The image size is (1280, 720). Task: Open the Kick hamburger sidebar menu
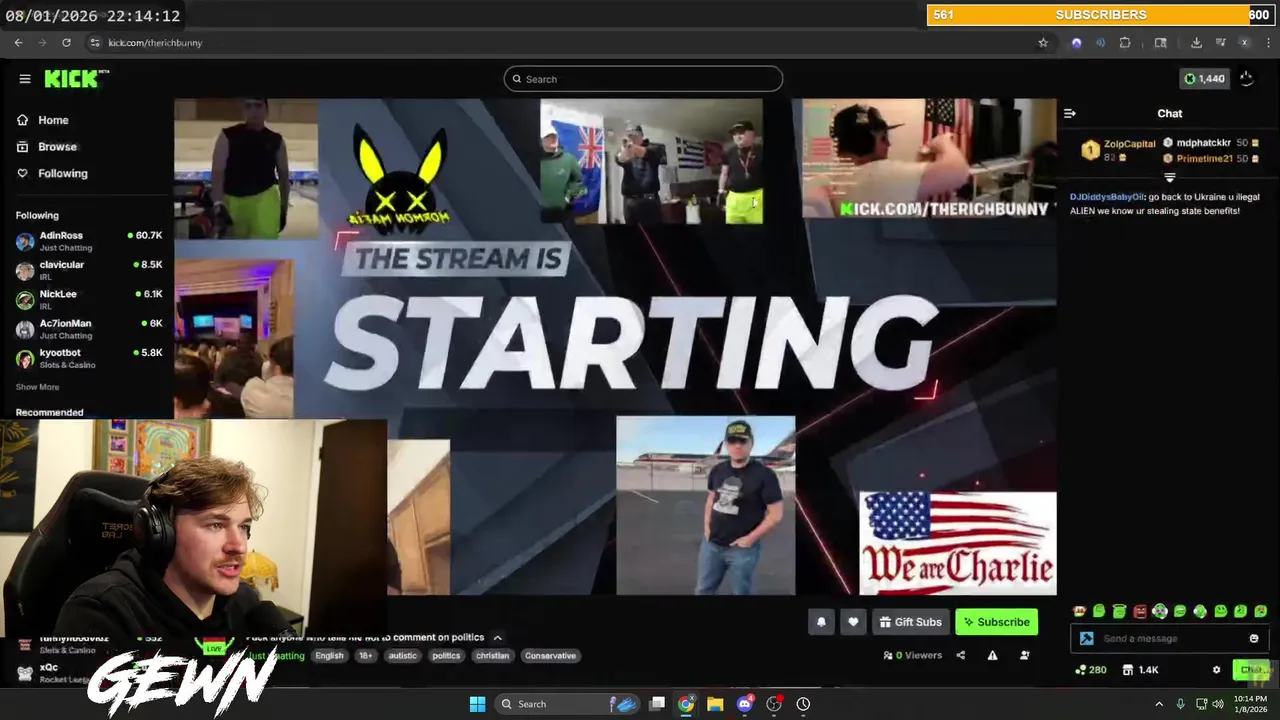coord(24,79)
